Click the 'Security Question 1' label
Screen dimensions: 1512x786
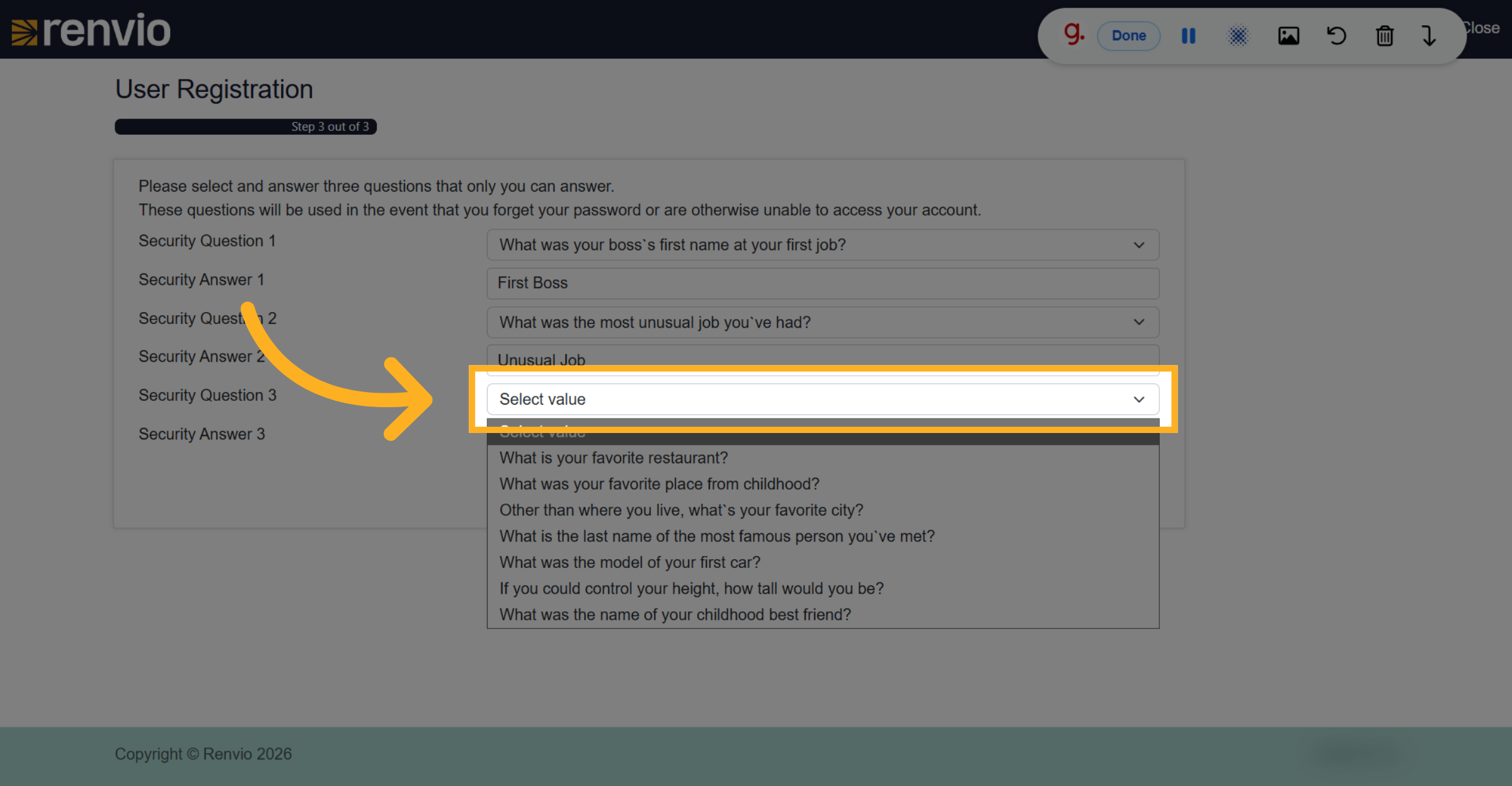coord(207,241)
